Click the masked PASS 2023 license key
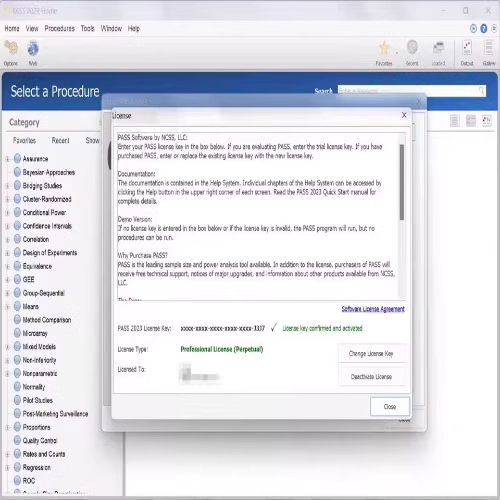500x500 pixels. [223, 328]
